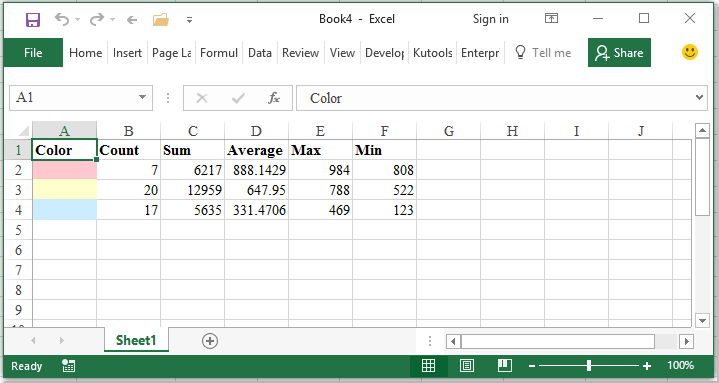Click the Share button
Screen dimensions: 719x383
point(619,53)
